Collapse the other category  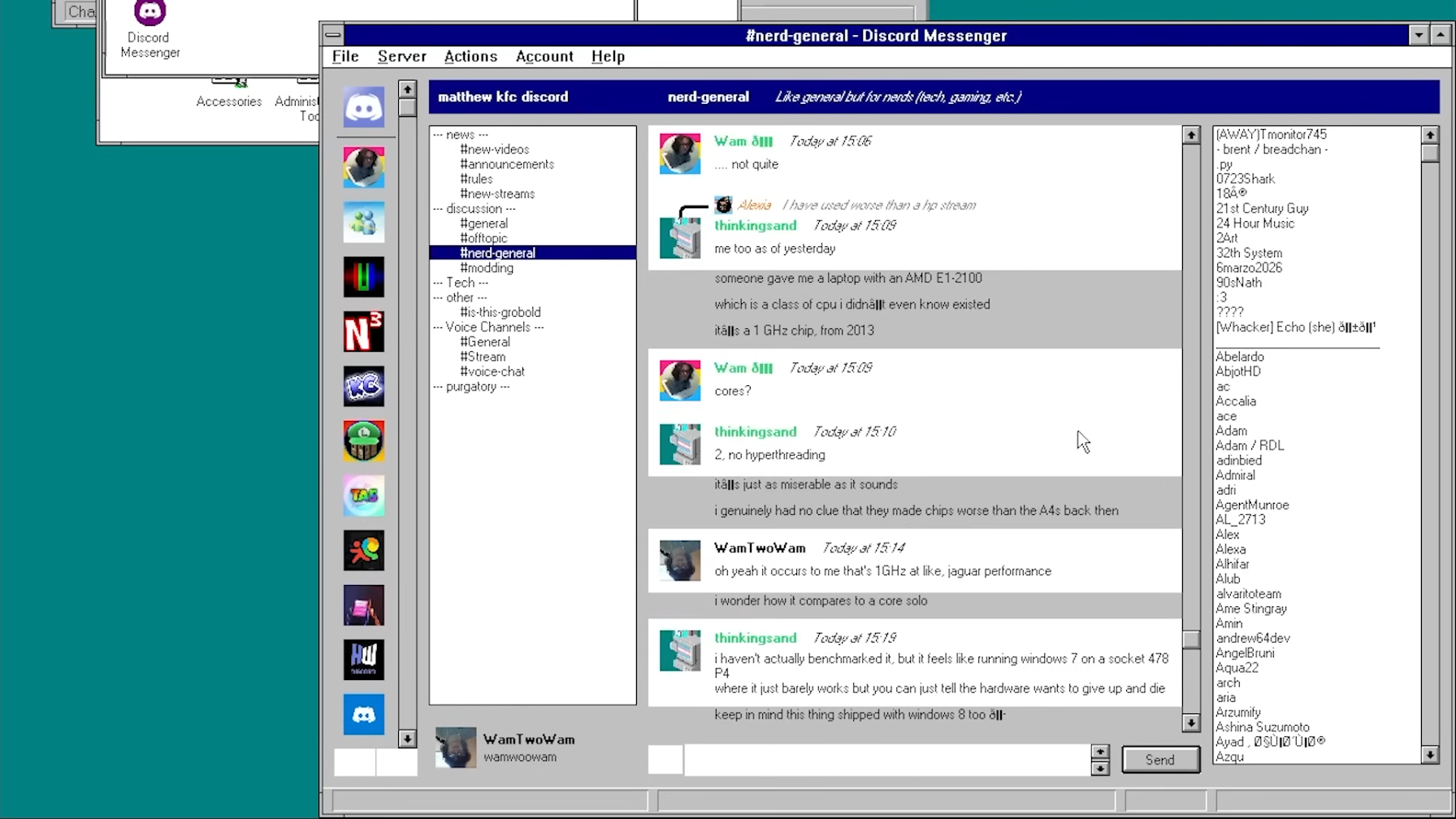point(460,297)
